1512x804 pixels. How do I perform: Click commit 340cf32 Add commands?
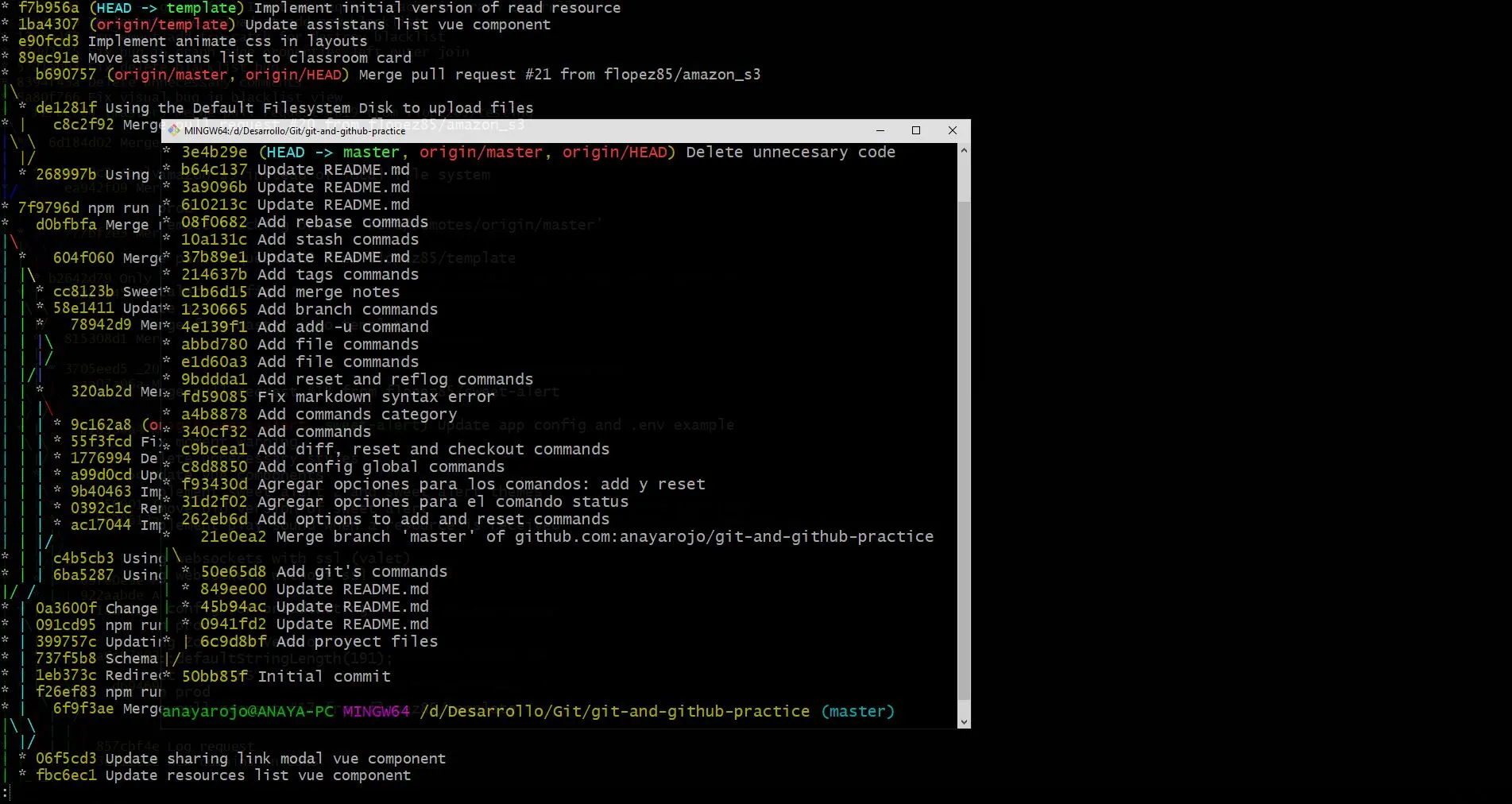(x=276, y=431)
